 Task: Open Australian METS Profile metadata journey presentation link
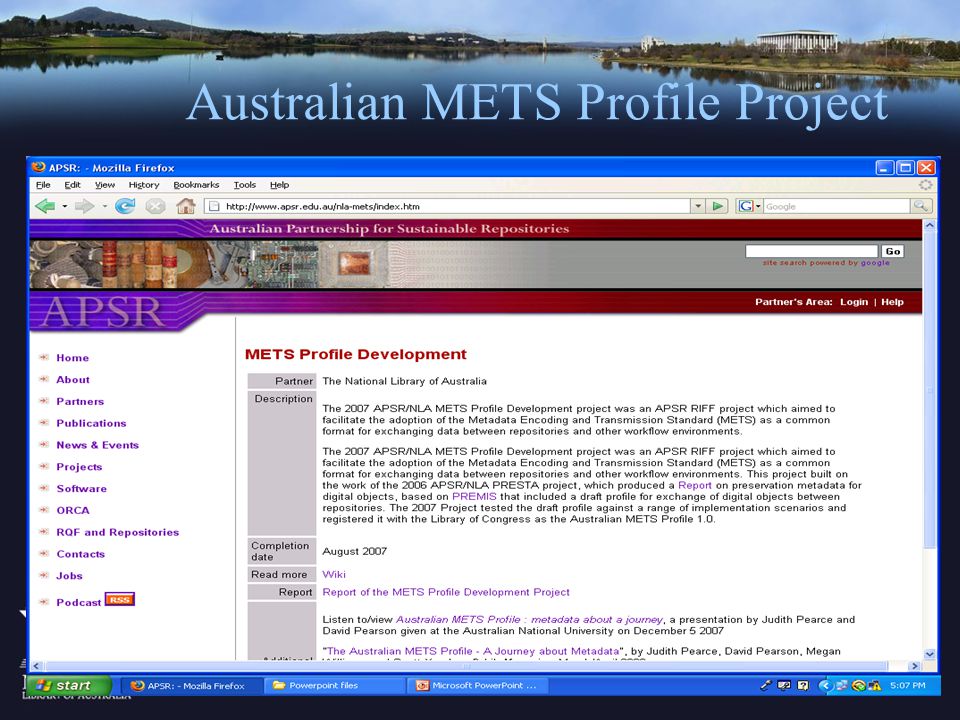530,620
